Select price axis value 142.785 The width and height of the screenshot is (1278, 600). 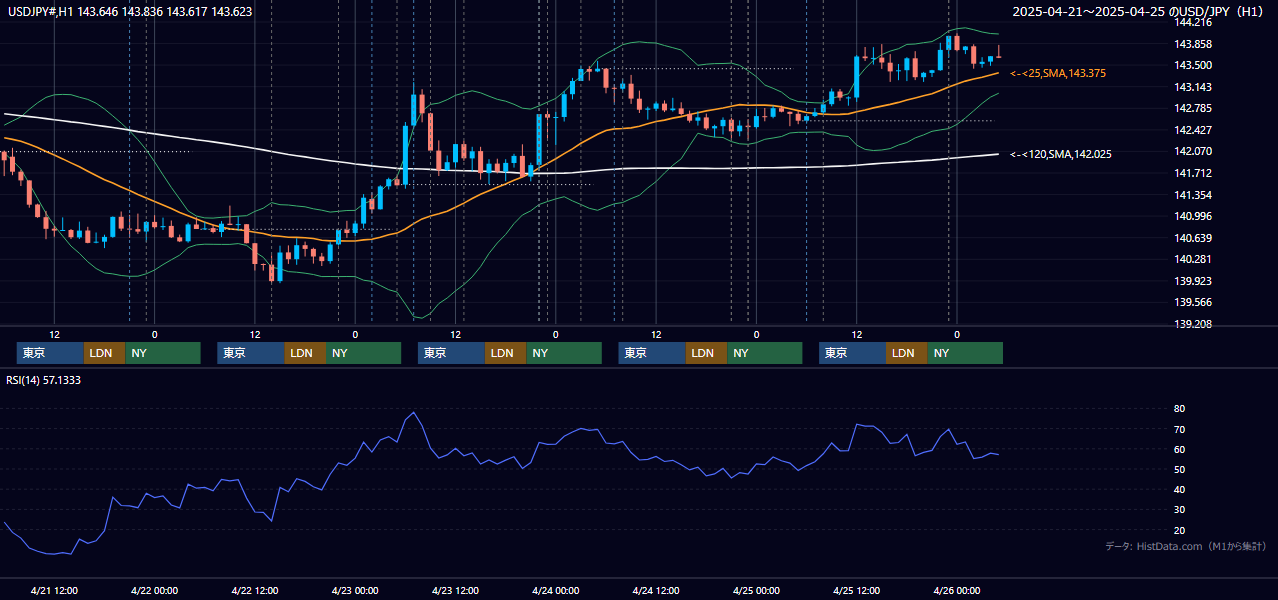point(1194,108)
